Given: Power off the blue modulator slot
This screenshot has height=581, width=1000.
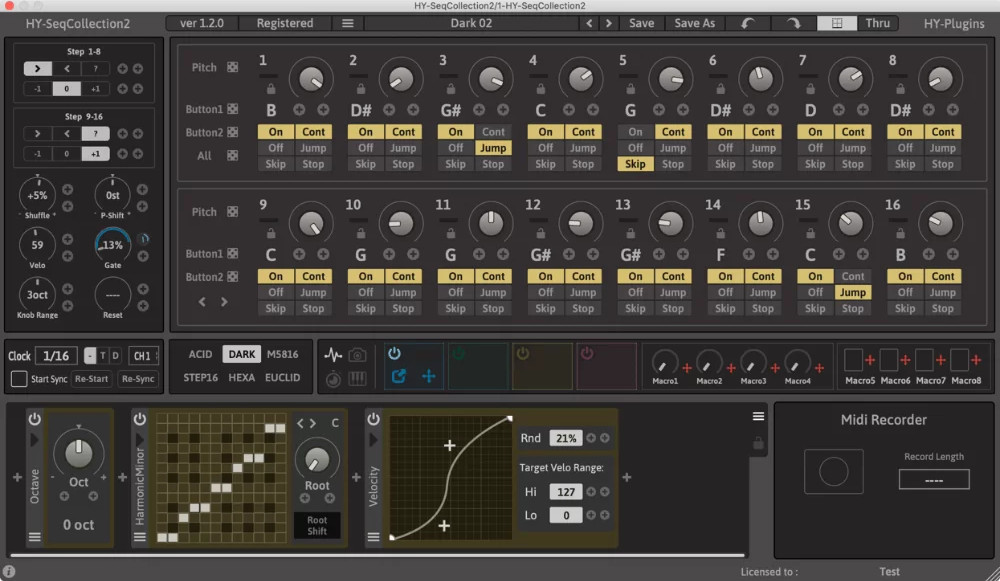Looking at the screenshot, I should [394, 354].
